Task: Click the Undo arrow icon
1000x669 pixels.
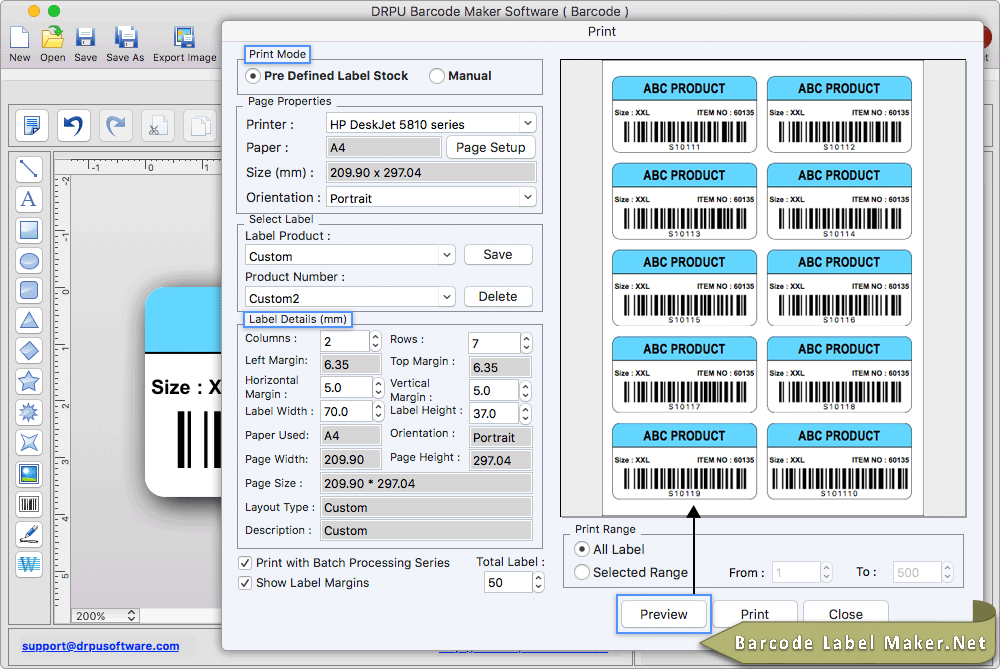Action: [73, 125]
